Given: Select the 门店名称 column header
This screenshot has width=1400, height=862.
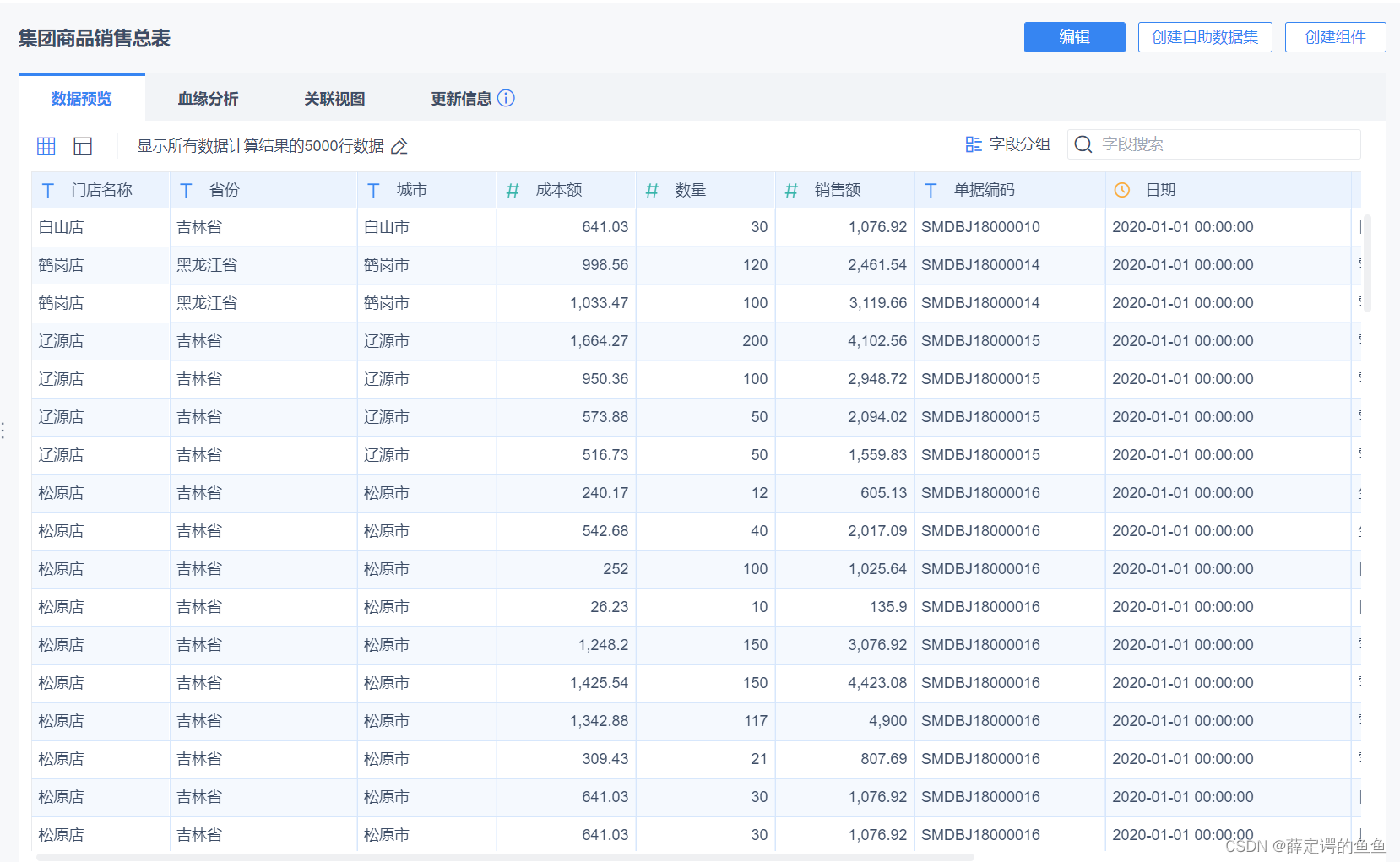Looking at the screenshot, I should point(101,190).
